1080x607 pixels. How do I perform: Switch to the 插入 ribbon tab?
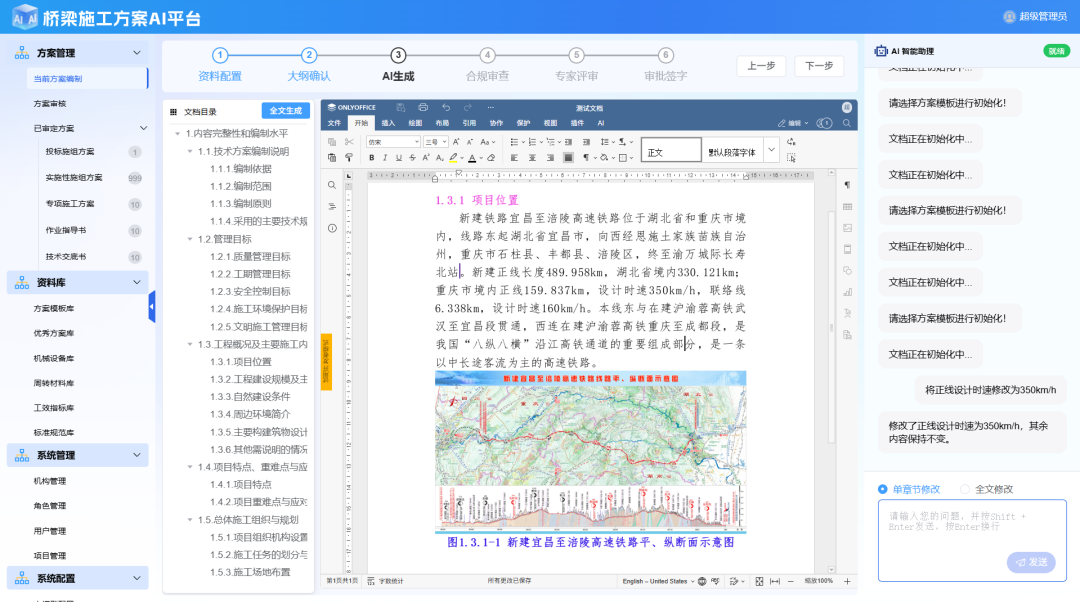point(388,123)
